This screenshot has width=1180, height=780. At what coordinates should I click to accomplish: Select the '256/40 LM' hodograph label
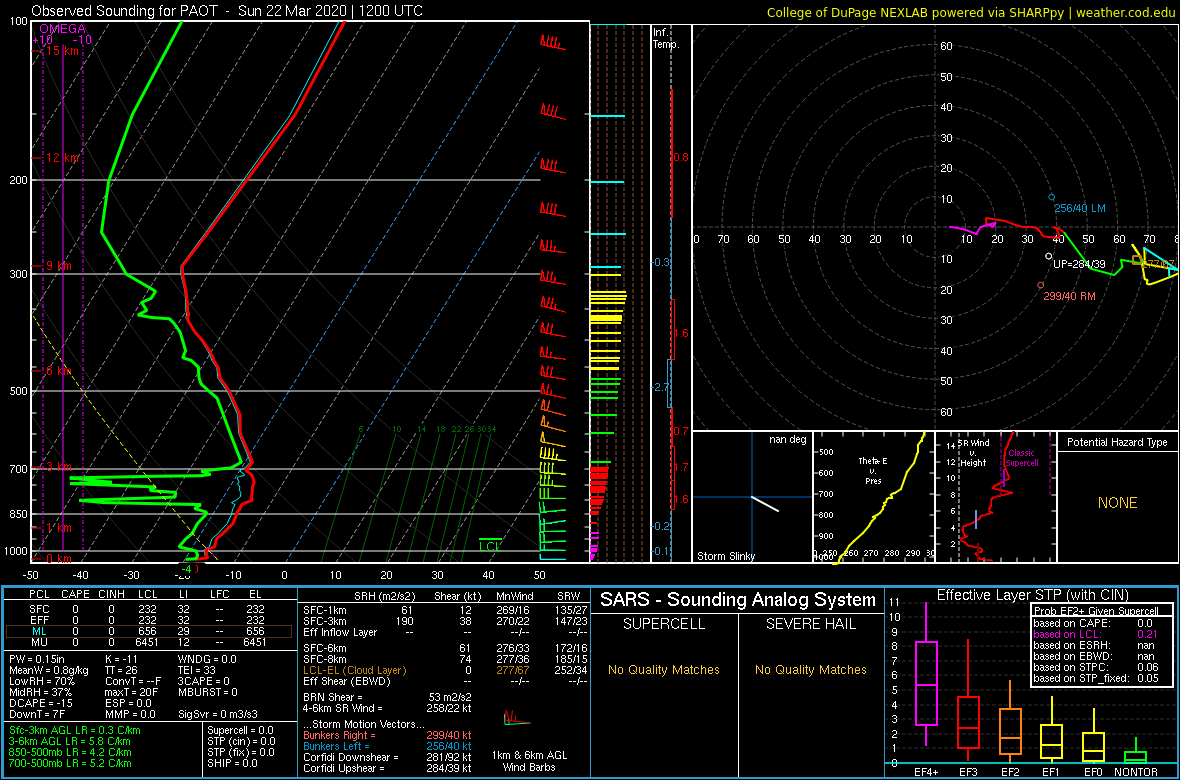pos(1080,209)
